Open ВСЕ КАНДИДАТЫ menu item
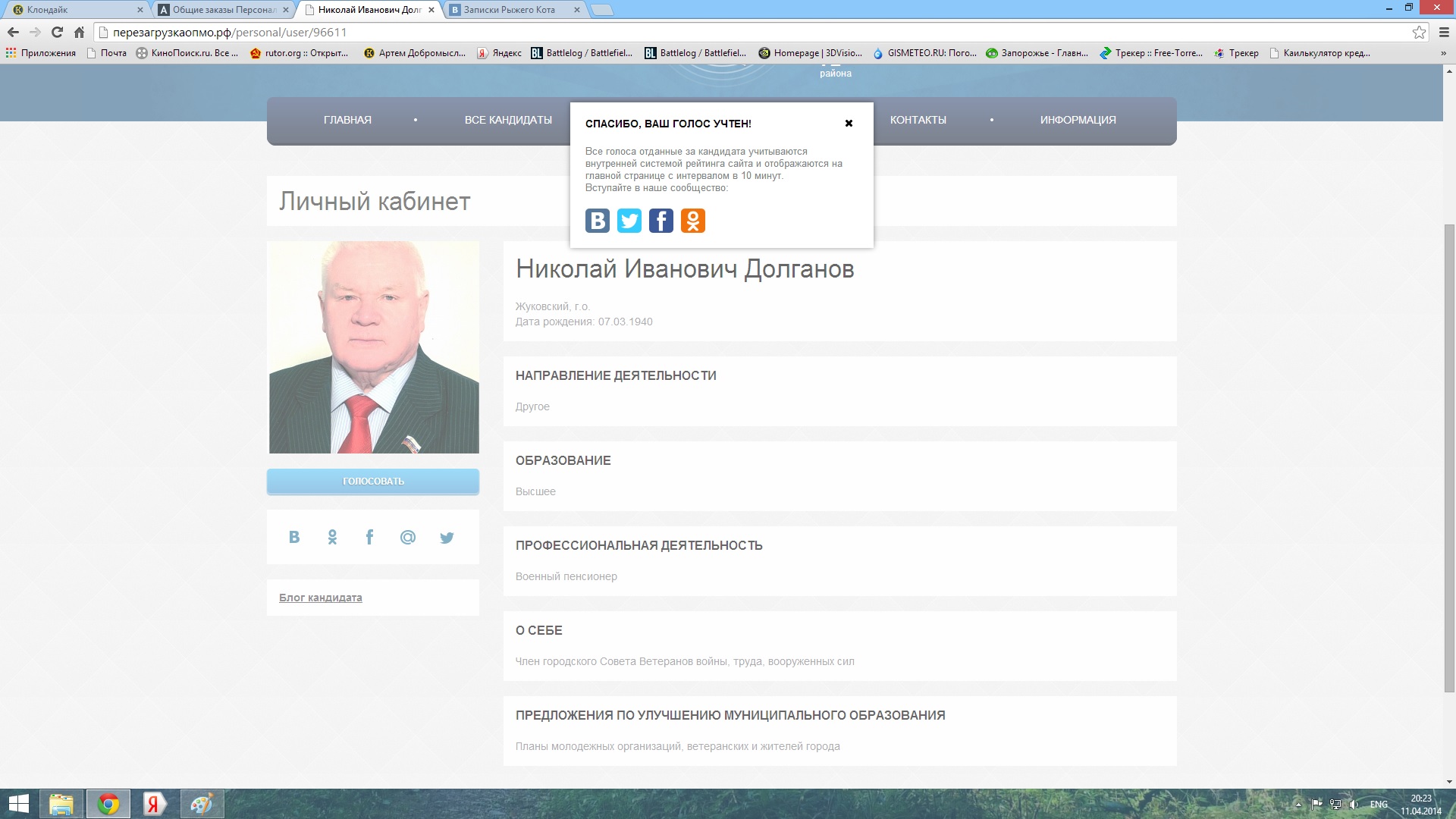Viewport: 1456px width, 819px height. pyautogui.click(x=508, y=120)
